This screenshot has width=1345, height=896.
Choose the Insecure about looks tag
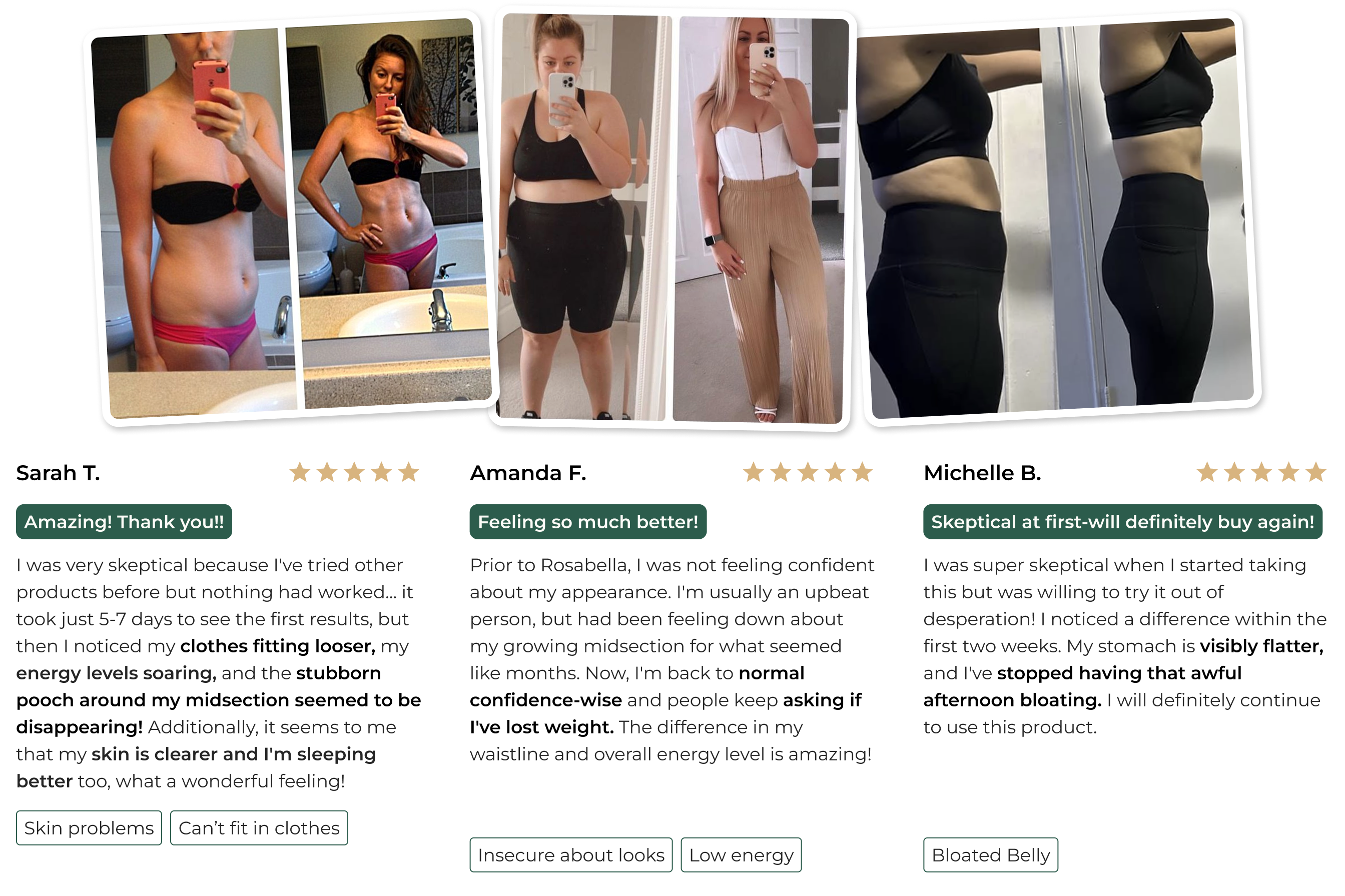[x=571, y=855]
